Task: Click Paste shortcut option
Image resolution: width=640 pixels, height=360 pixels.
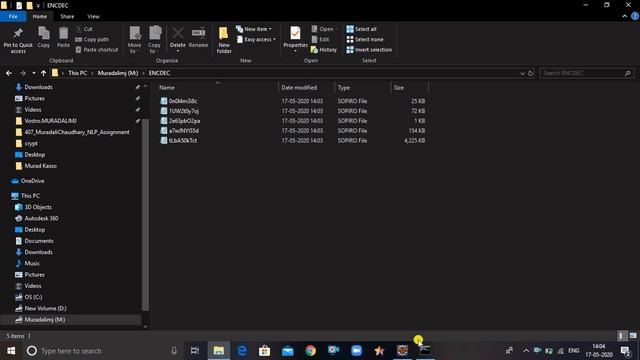Action: pos(97,49)
